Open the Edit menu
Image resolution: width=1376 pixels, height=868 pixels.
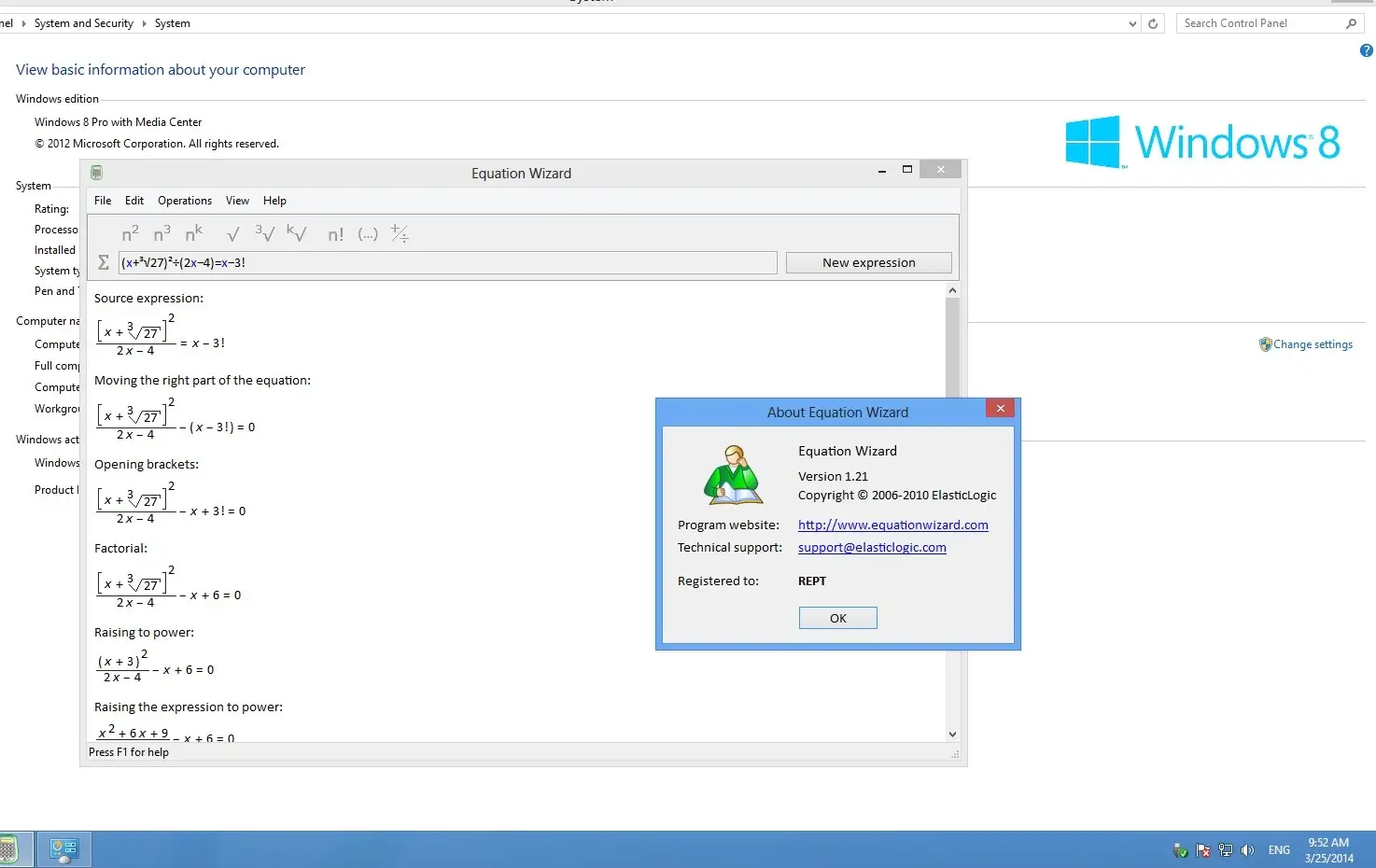[134, 201]
